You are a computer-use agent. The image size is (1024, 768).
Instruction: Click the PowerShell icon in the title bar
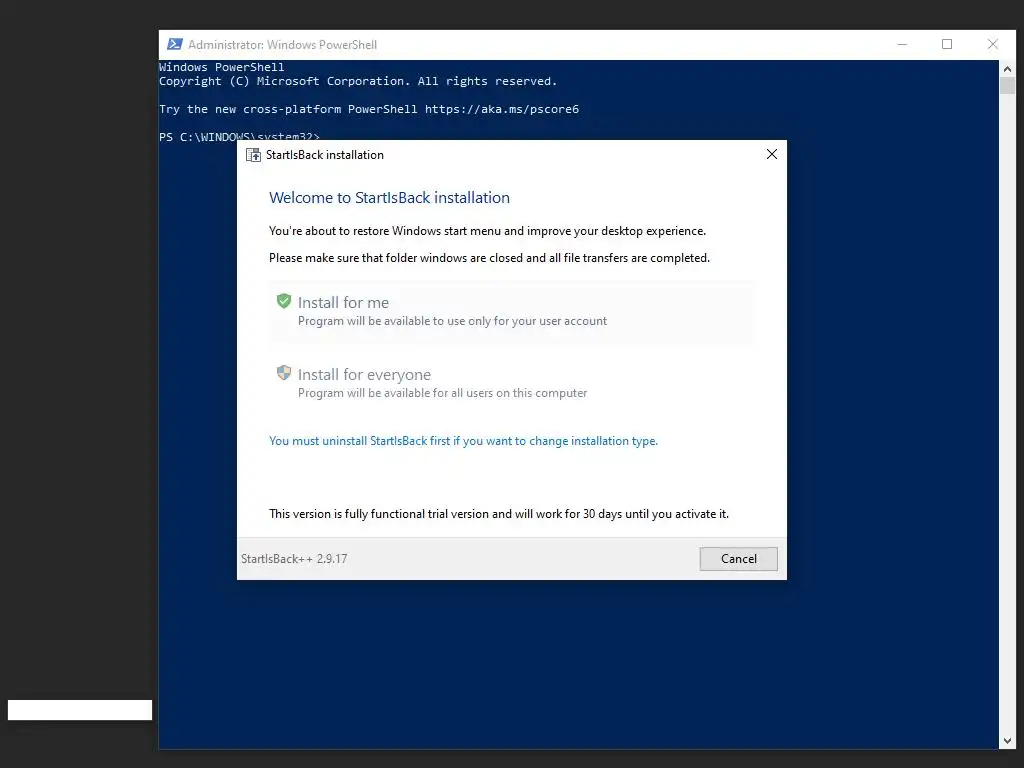pyautogui.click(x=175, y=44)
